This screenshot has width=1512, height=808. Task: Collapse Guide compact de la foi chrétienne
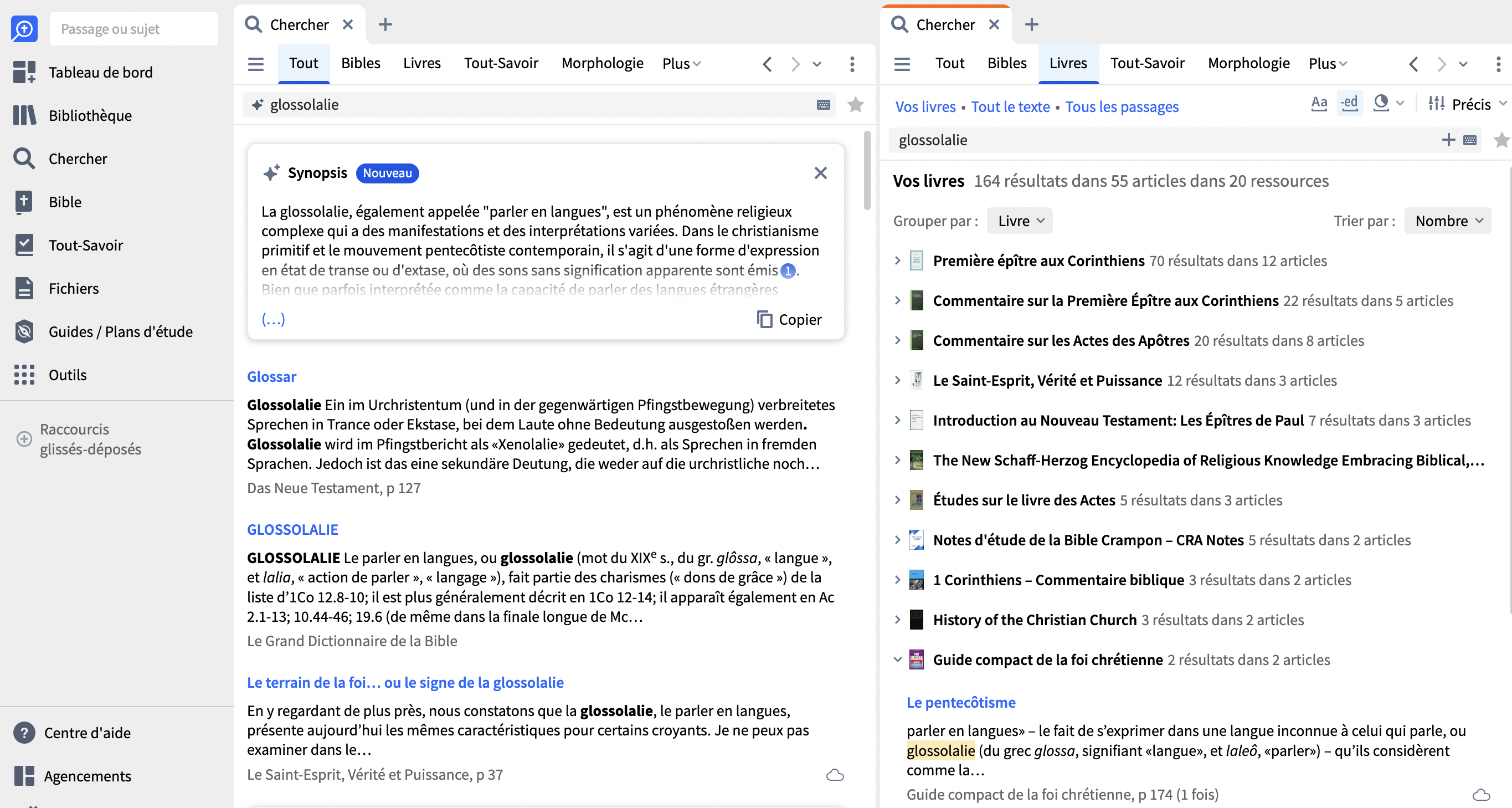[x=897, y=659]
